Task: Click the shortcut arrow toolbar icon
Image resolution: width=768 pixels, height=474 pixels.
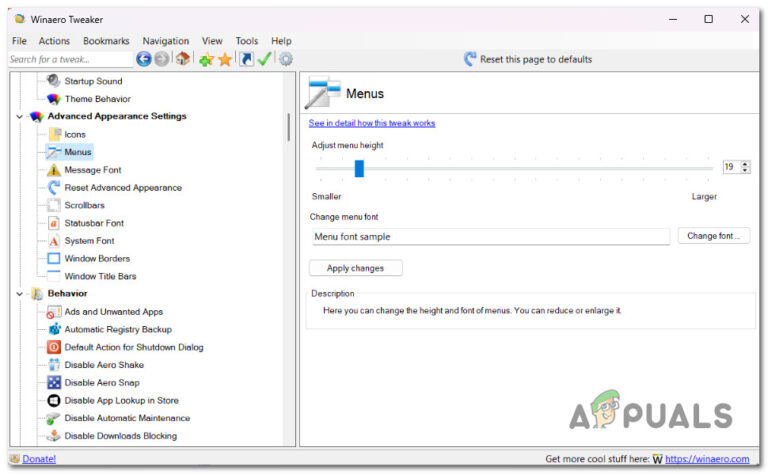Action: (246, 59)
